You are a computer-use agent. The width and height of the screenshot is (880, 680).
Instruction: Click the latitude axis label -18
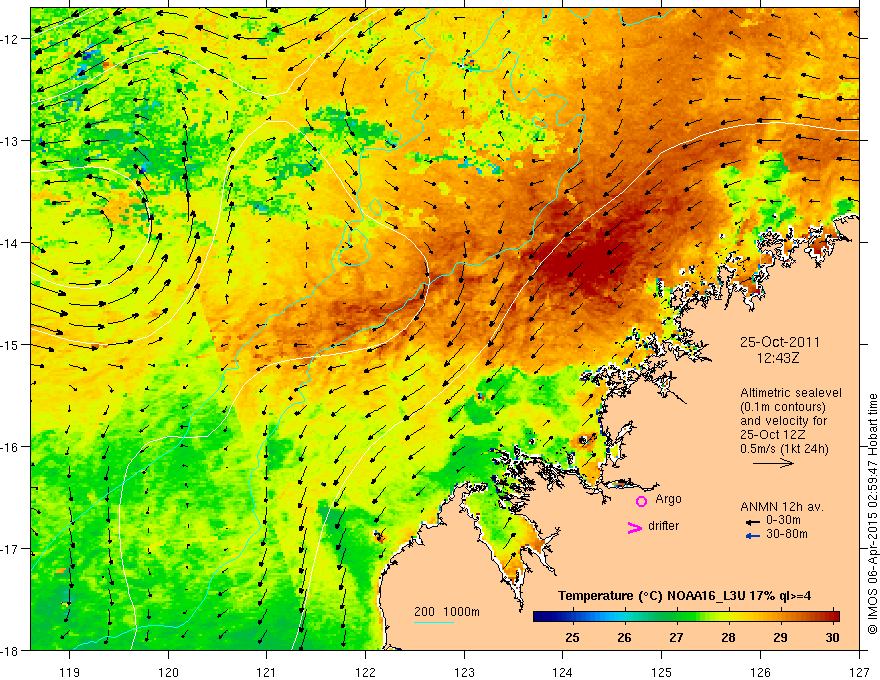pyautogui.click(x=11, y=651)
